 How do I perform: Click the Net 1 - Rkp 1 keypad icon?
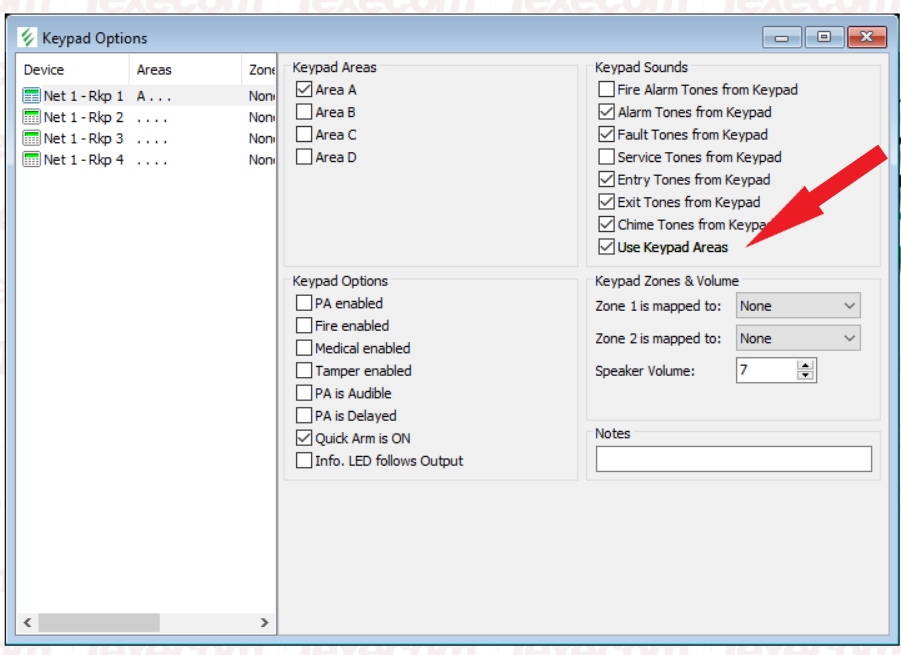(x=32, y=96)
